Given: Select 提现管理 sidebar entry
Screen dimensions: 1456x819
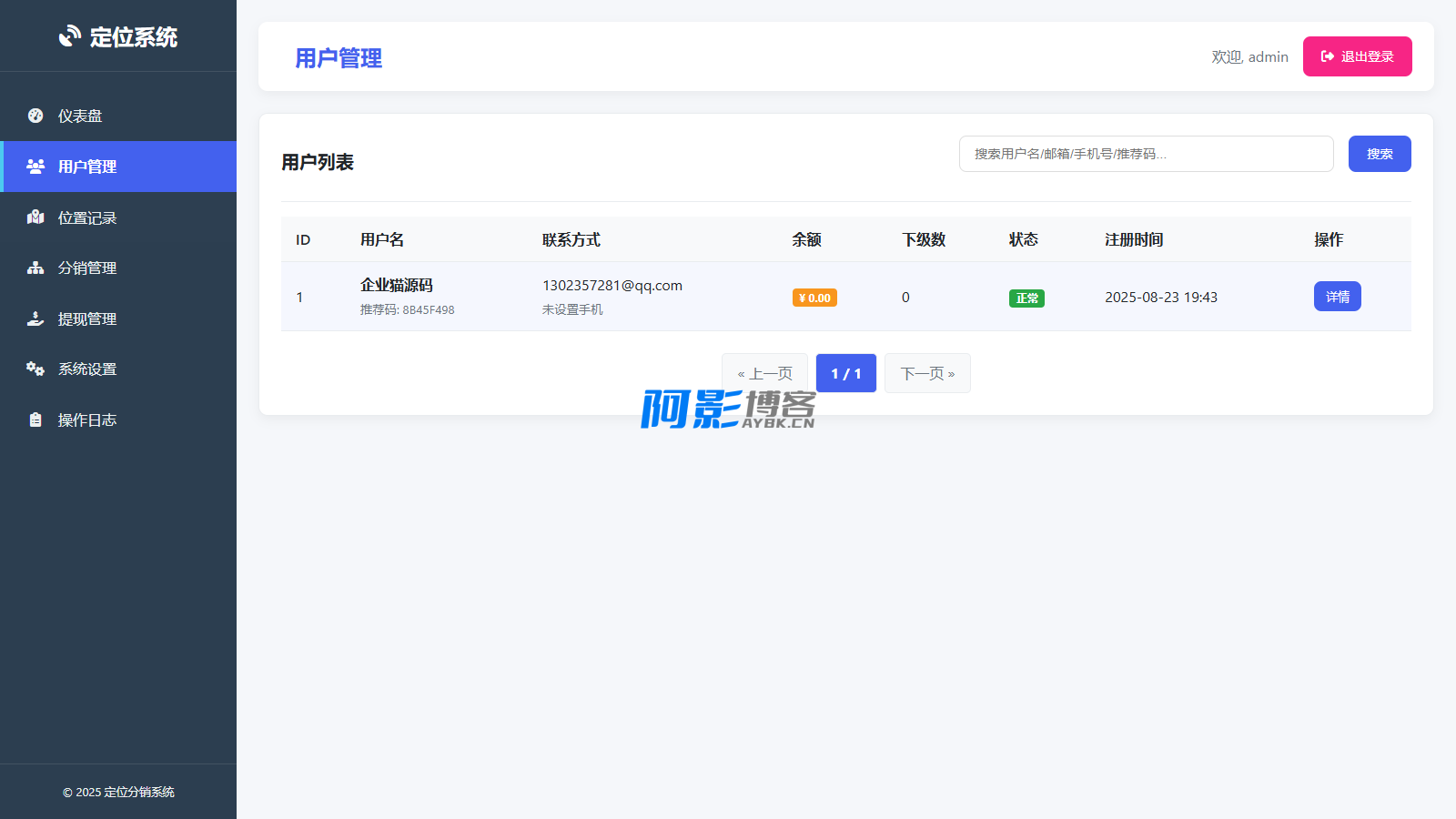Looking at the screenshot, I should (x=87, y=319).
